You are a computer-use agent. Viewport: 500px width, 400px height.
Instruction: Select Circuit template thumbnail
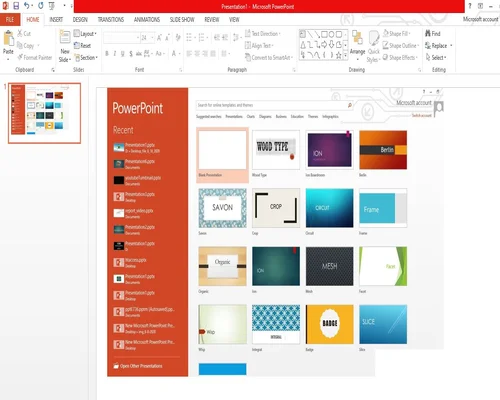329,208
